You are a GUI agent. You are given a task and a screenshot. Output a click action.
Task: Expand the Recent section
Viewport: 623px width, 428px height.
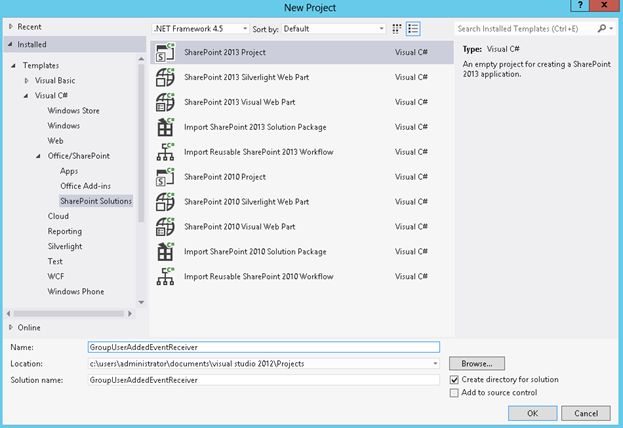[x=11, y=27]
